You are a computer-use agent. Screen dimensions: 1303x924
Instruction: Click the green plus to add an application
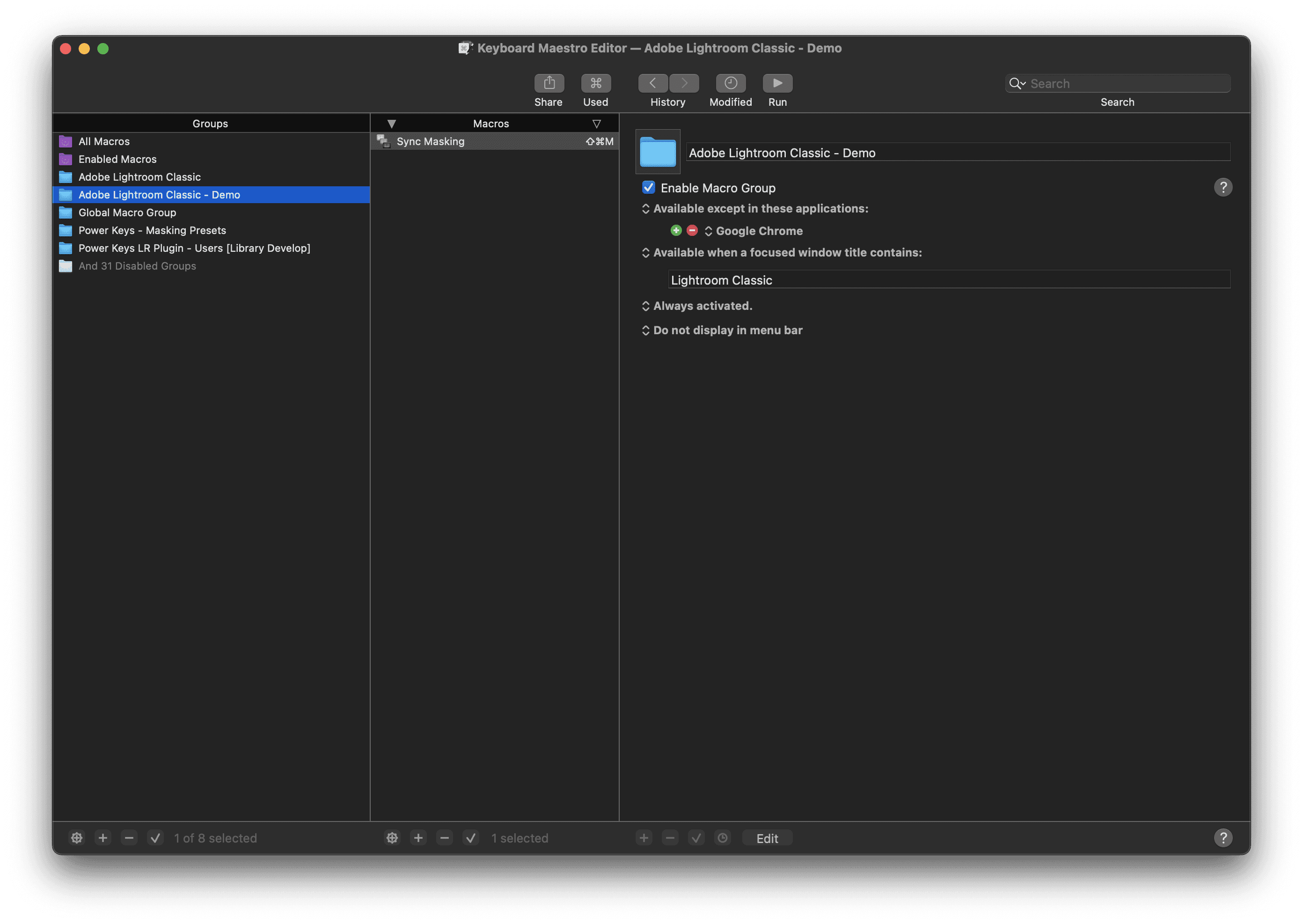click(676, 230)
